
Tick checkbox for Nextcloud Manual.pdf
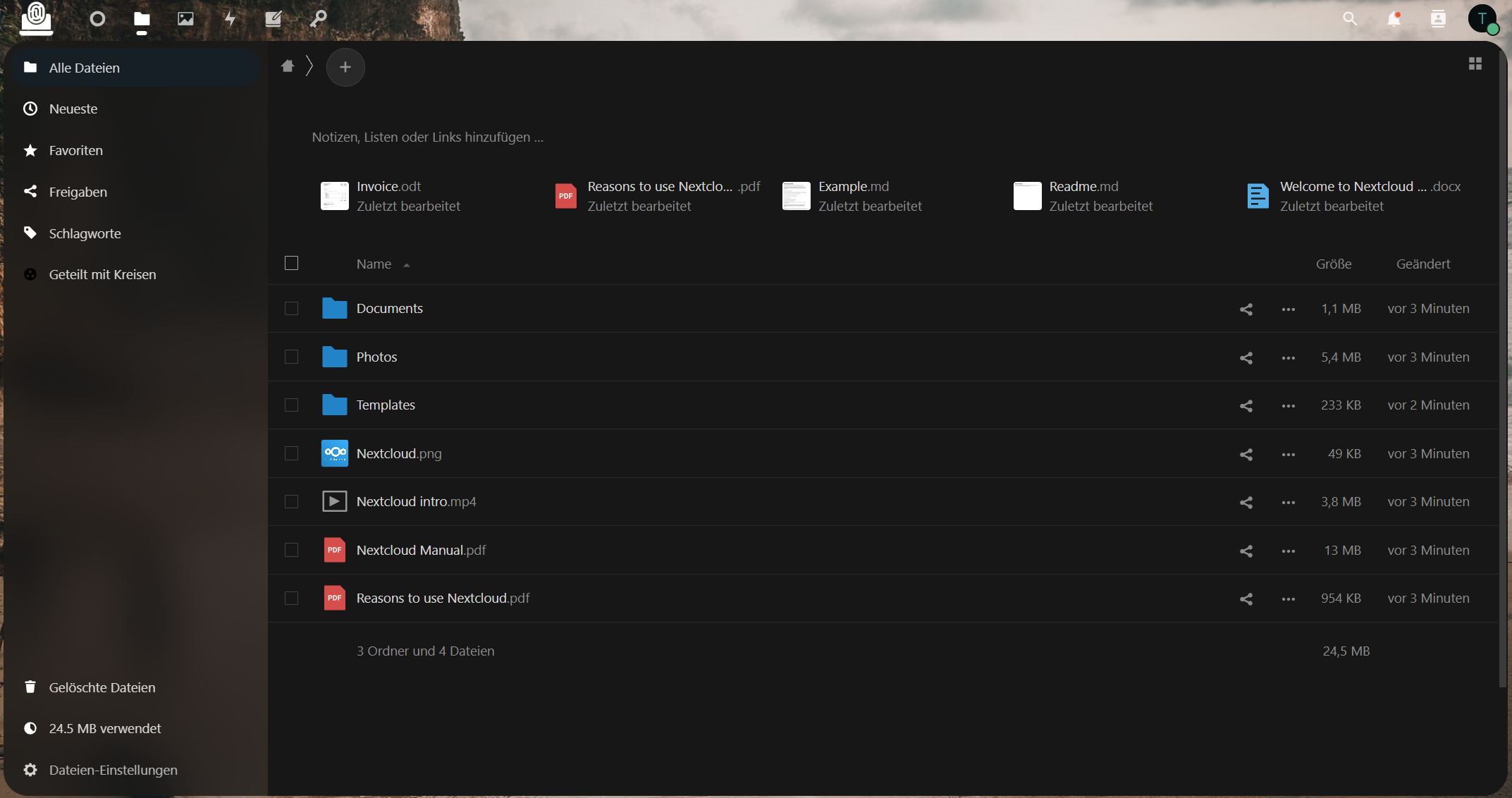coord(291,551)
